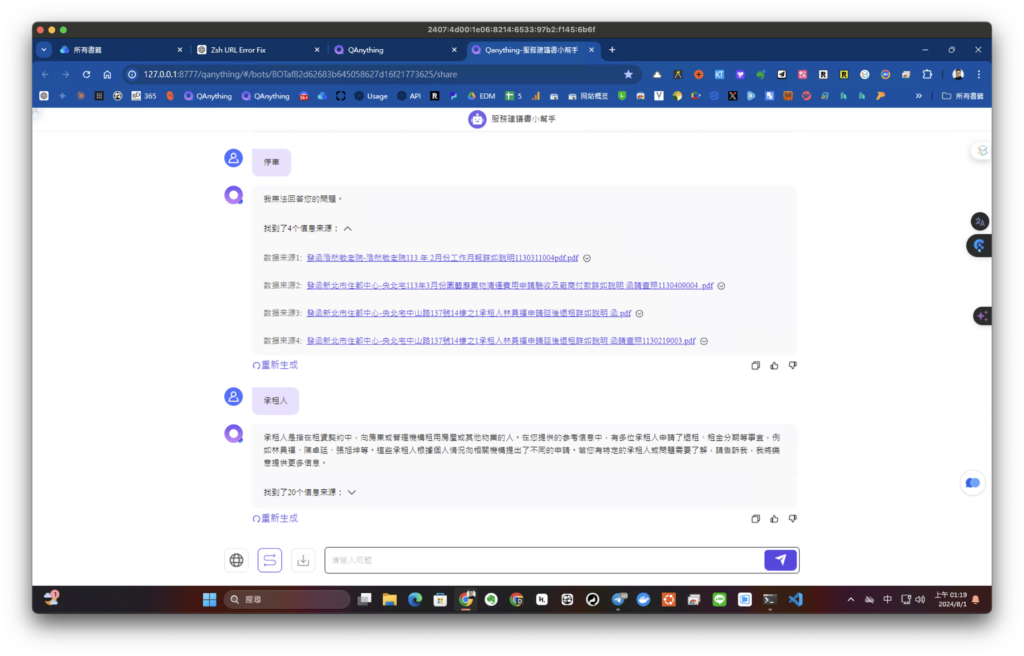Go to browser home page
The image size is (1024, 656).
click(x=107, y=74)
